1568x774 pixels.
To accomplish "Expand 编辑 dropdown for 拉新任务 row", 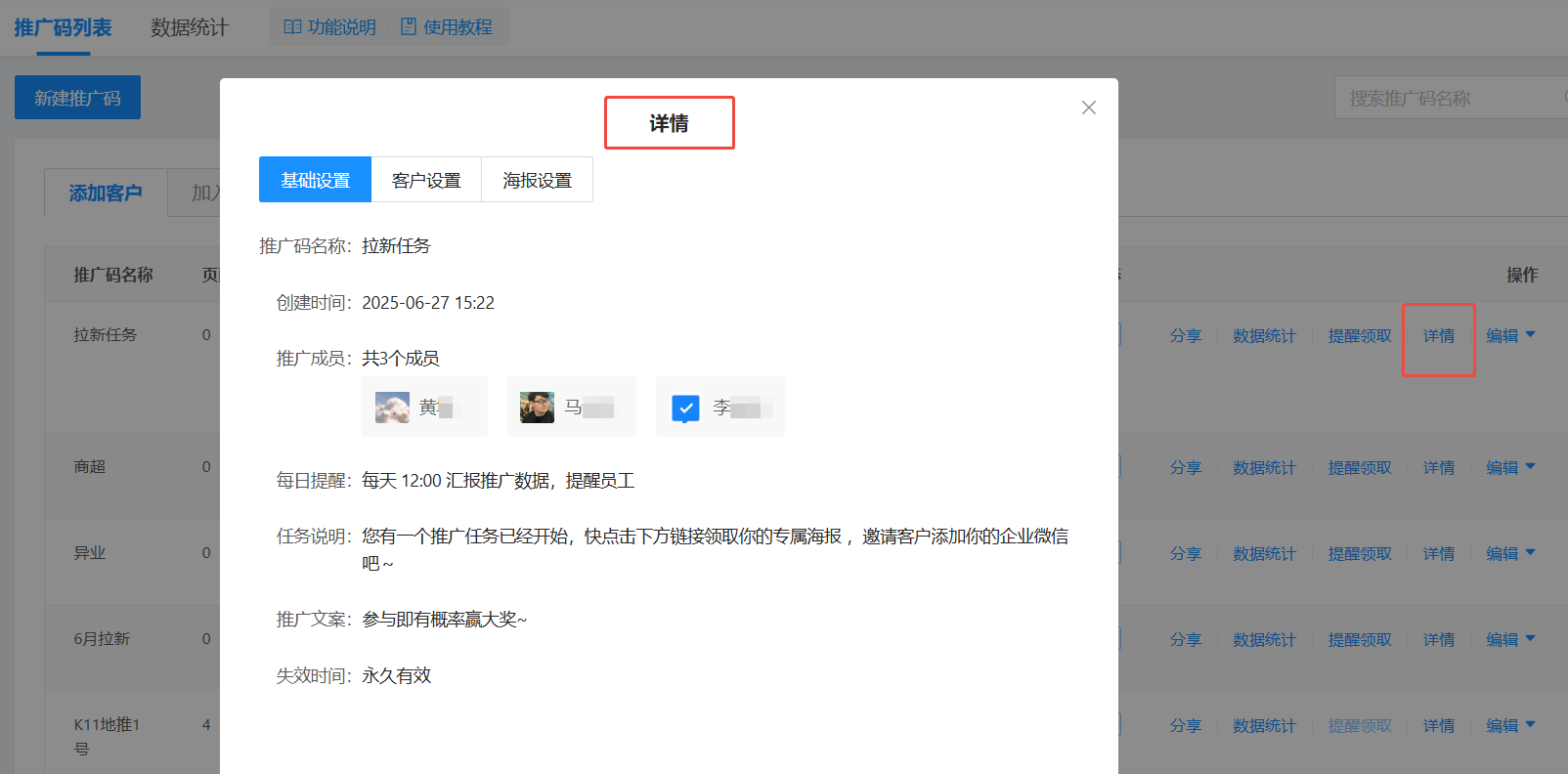I will [x=1510, y=336].
